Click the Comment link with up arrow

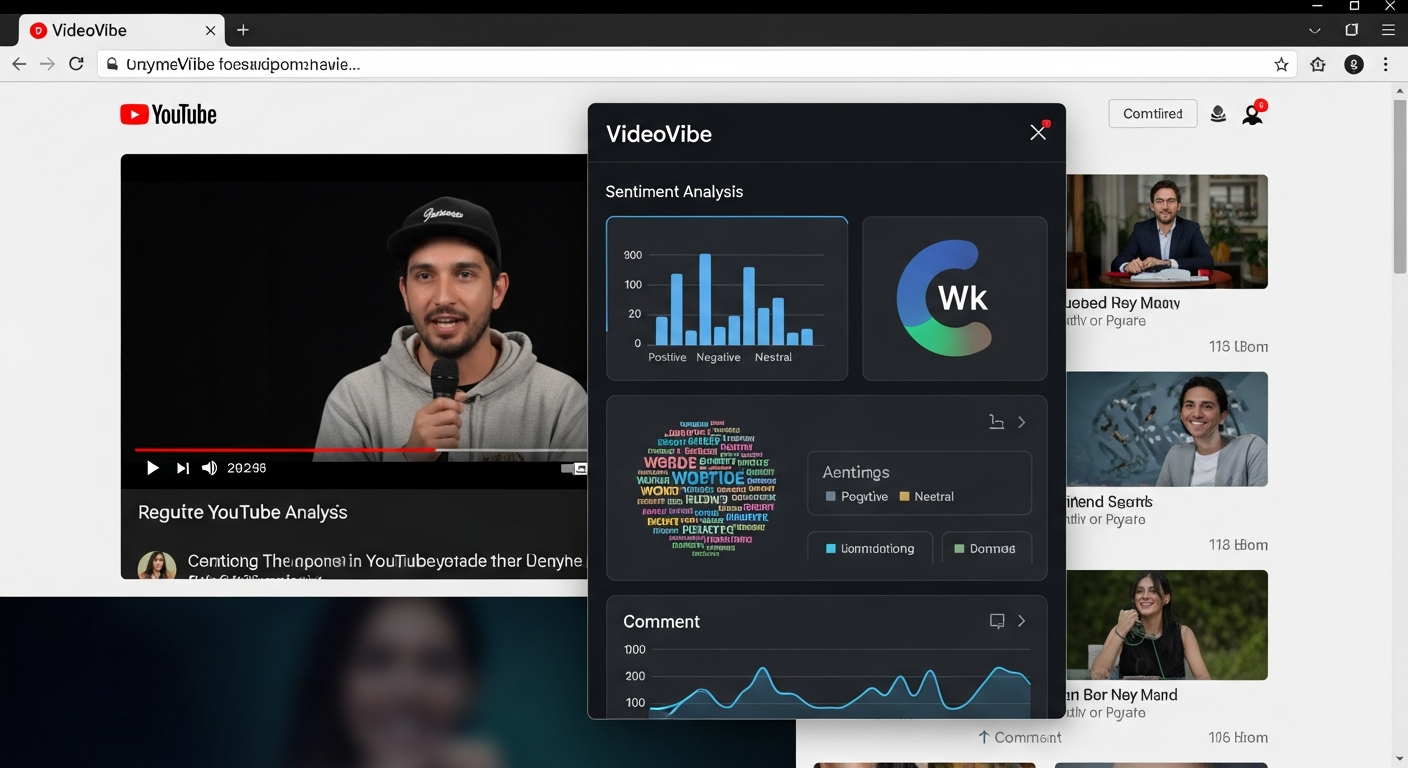coord(1019,737)
